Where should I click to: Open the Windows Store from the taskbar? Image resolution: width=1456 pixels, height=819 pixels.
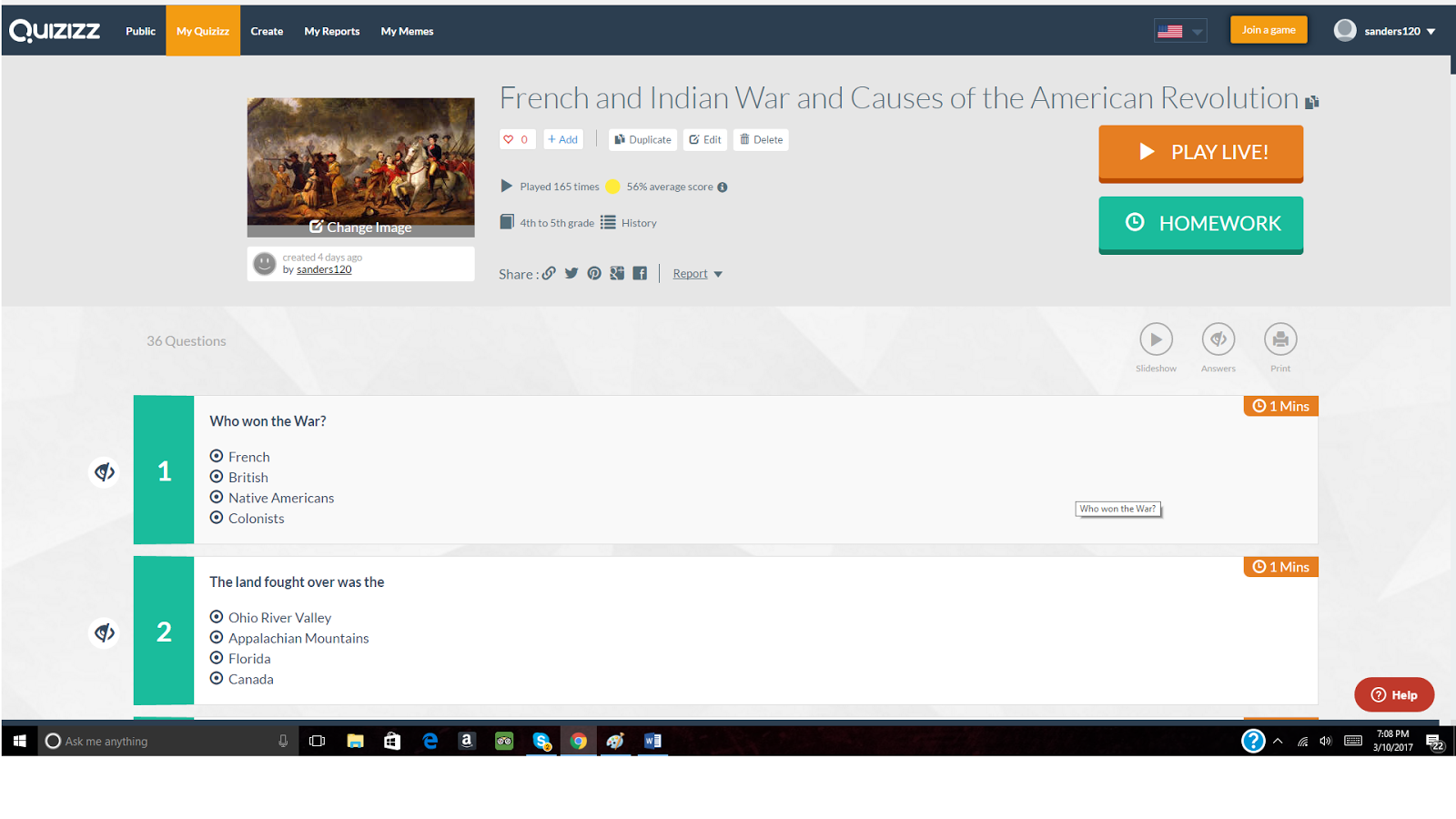(x=392, y=741)
